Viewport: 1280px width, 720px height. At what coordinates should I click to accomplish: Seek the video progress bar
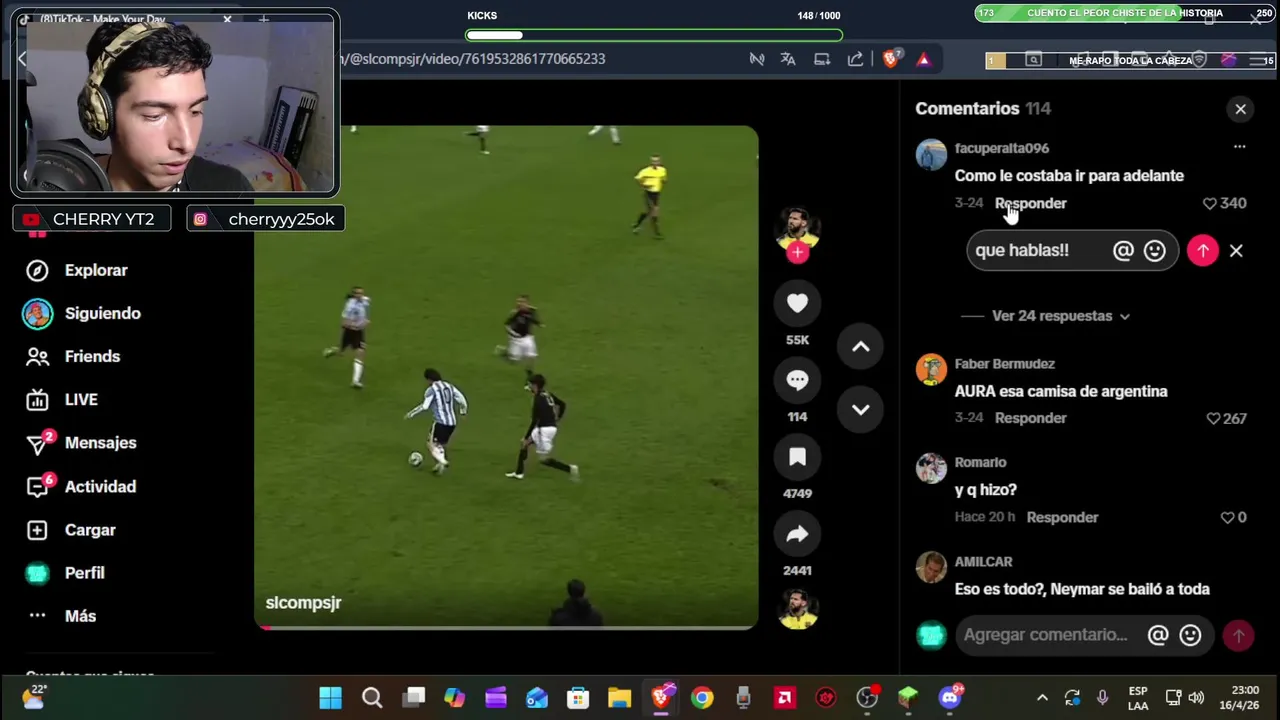tap(506, 627)
